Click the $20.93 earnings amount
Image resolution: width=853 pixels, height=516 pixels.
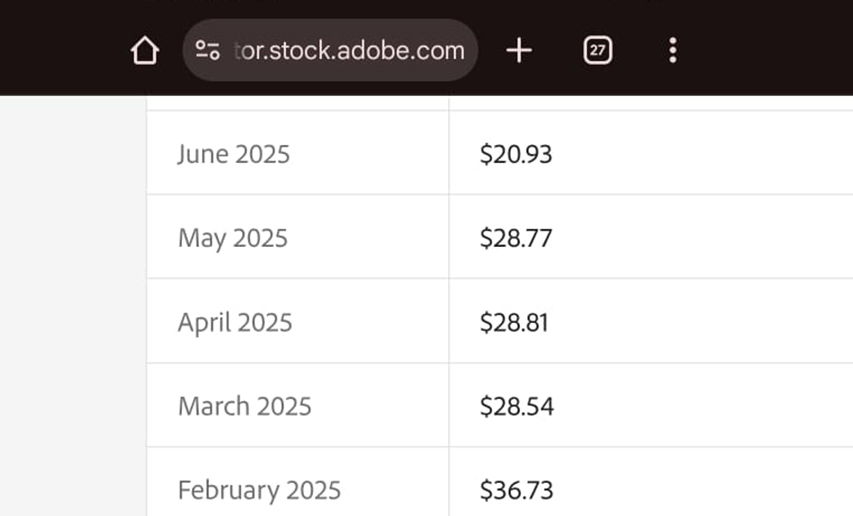[x=516, y=154]
